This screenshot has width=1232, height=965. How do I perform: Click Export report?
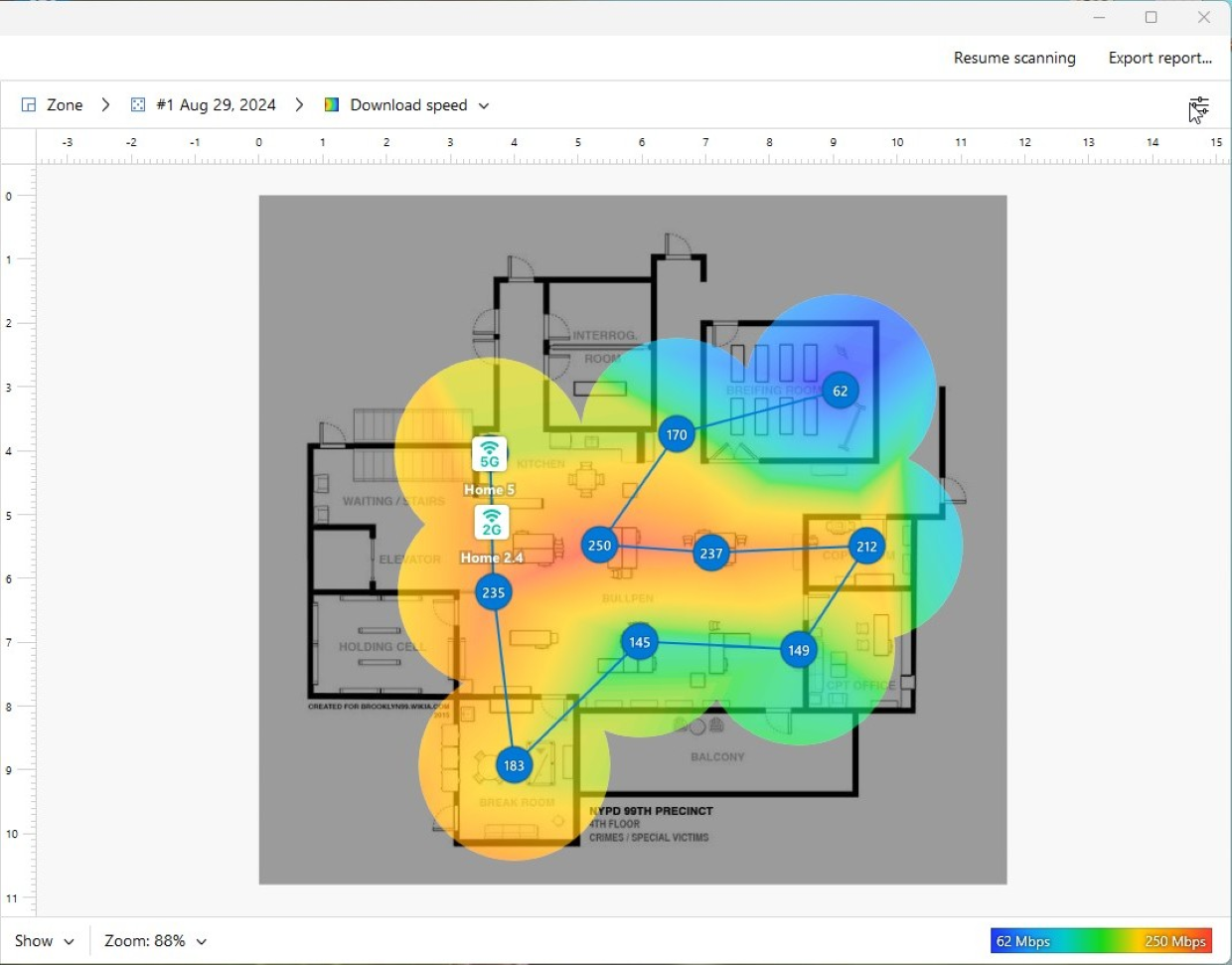point(1160,58)
